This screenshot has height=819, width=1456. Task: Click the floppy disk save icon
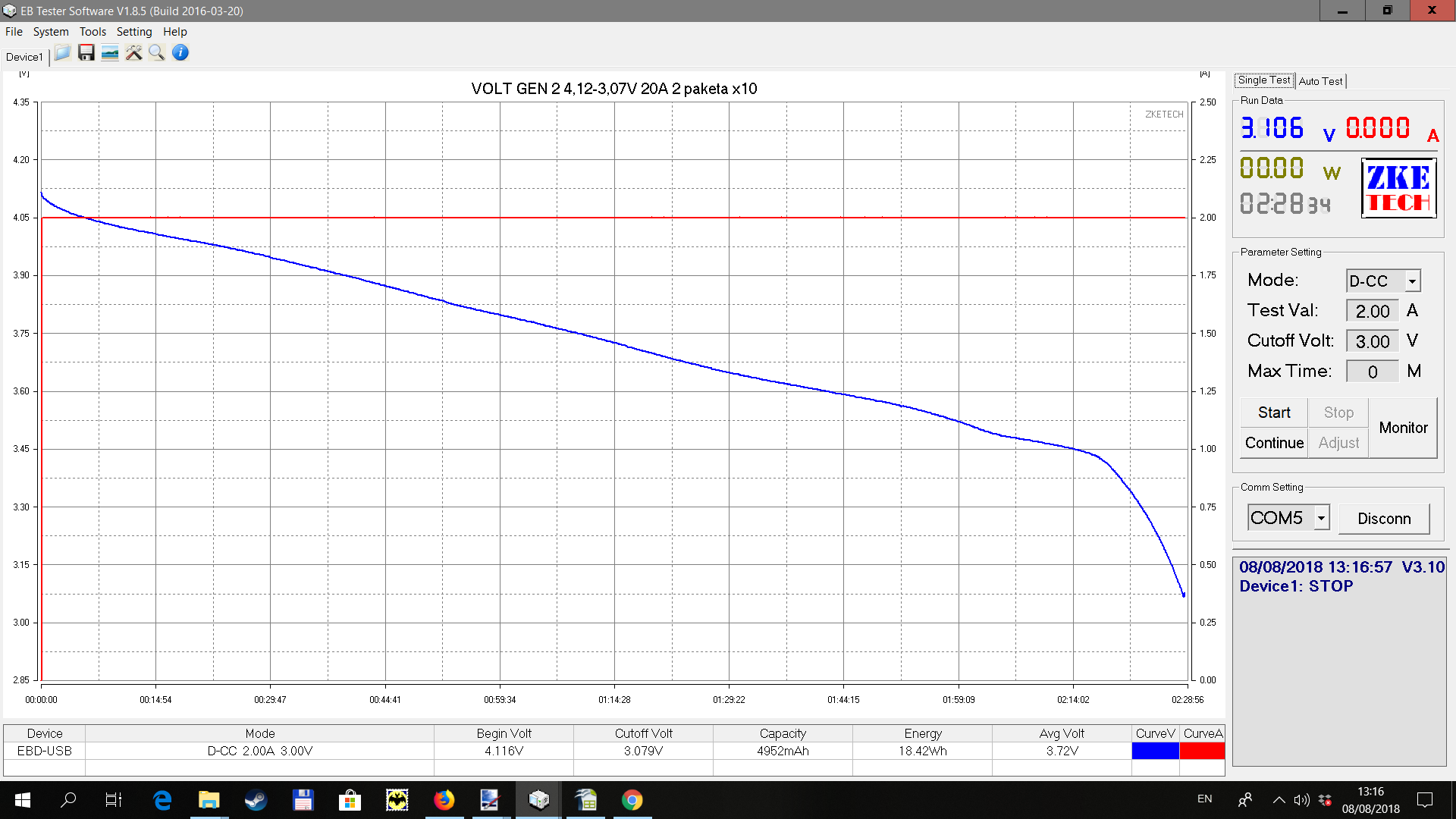86,52
